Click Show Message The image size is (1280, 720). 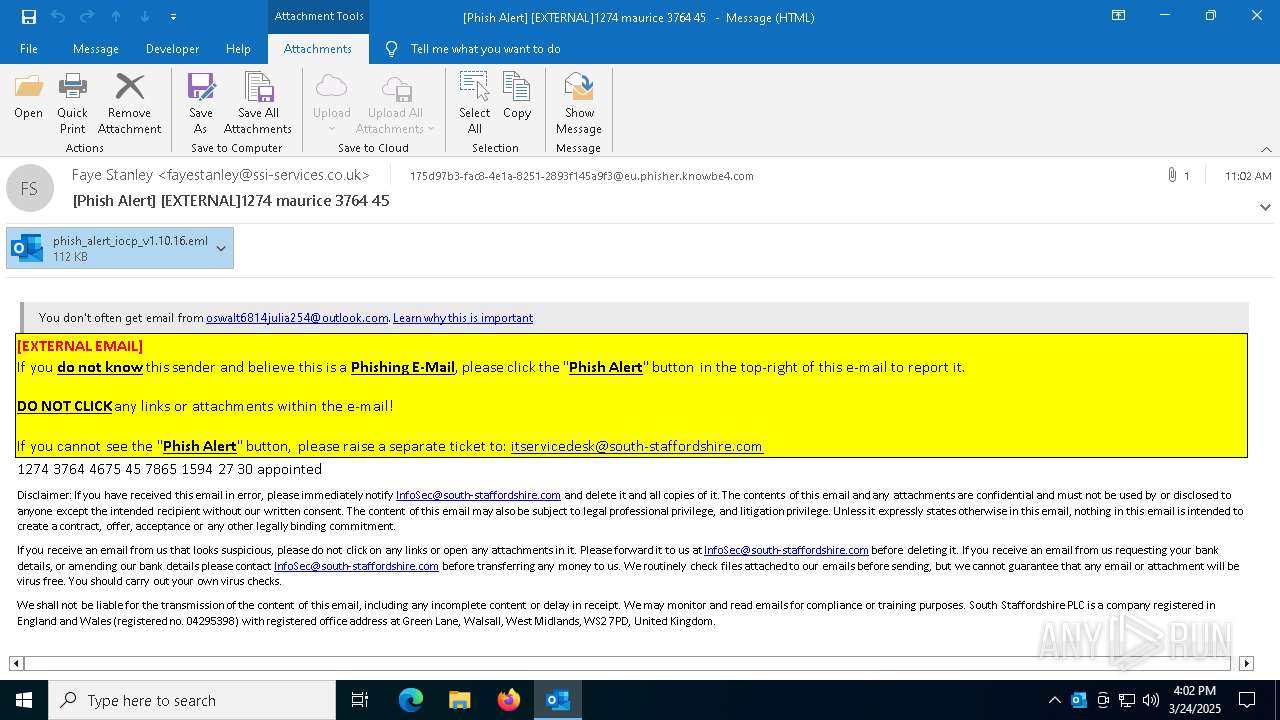click(x=579, y=104)
